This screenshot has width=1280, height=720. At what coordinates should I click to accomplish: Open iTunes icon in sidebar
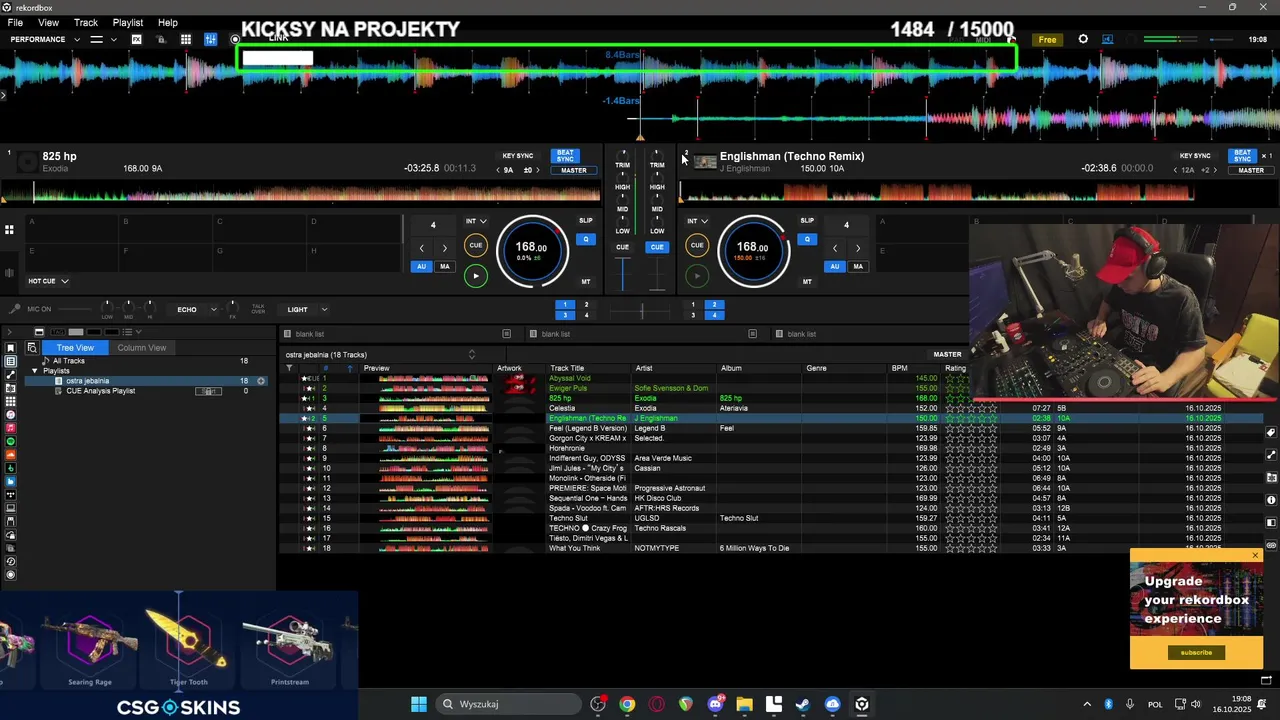tap(10, 415)
